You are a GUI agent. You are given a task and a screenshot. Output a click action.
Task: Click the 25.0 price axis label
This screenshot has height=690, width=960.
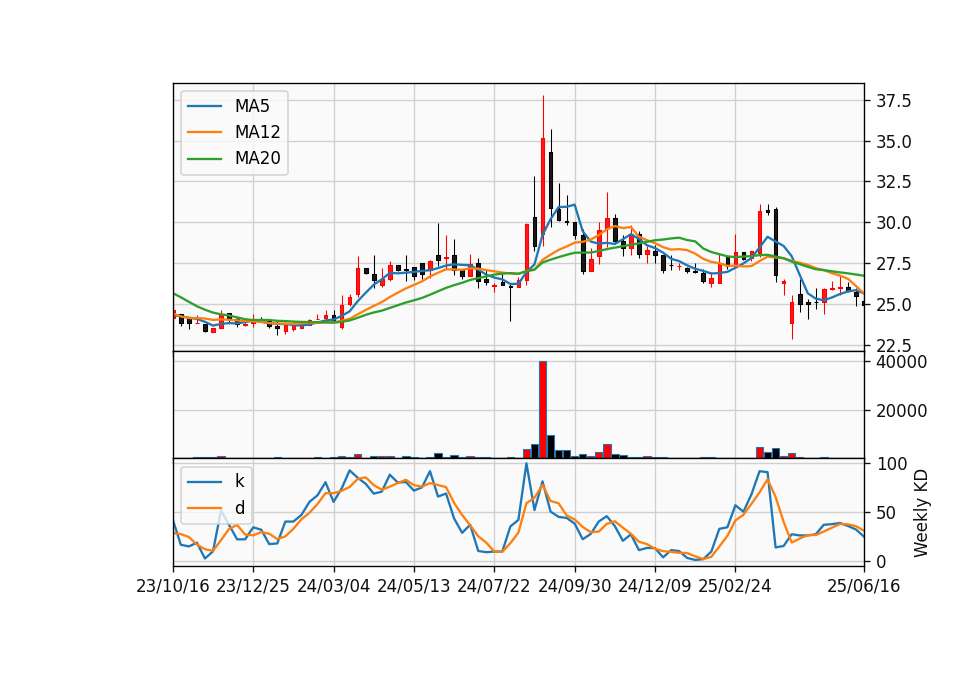pos(894,304)
